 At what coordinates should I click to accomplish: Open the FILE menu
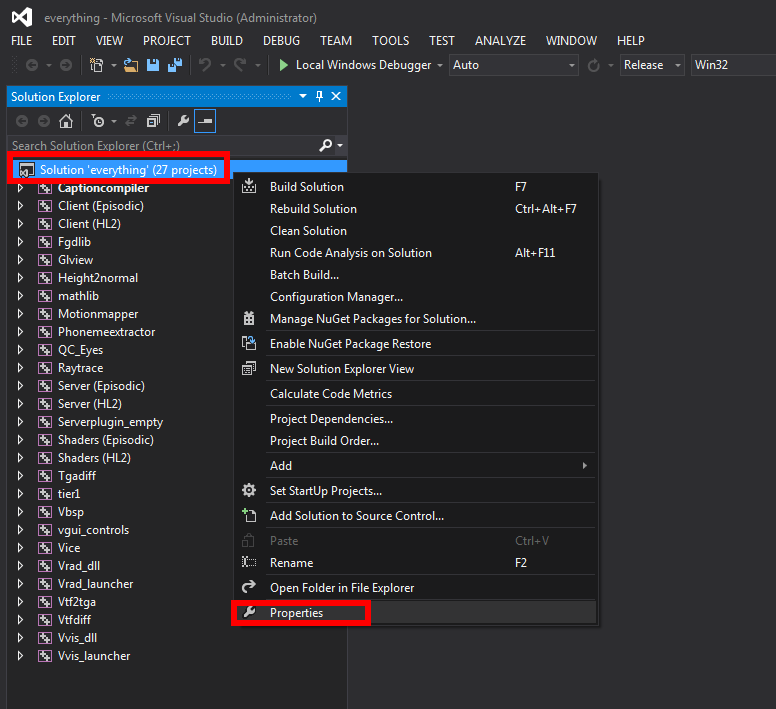pyautogui.click(x=22, y=41)
